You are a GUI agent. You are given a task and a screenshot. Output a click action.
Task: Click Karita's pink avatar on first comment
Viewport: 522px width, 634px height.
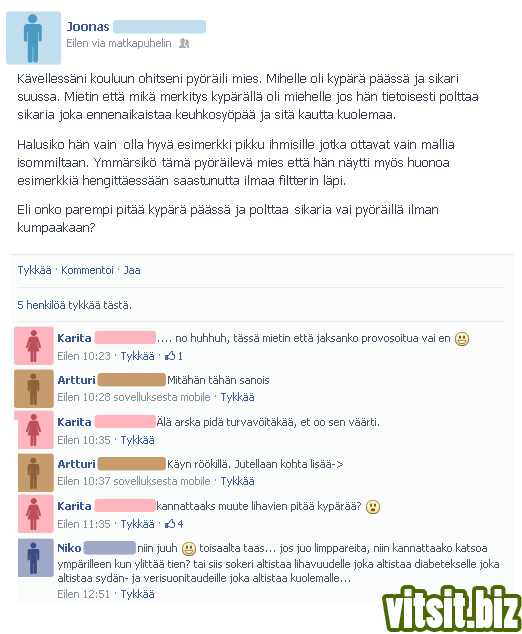click(34, 346)
